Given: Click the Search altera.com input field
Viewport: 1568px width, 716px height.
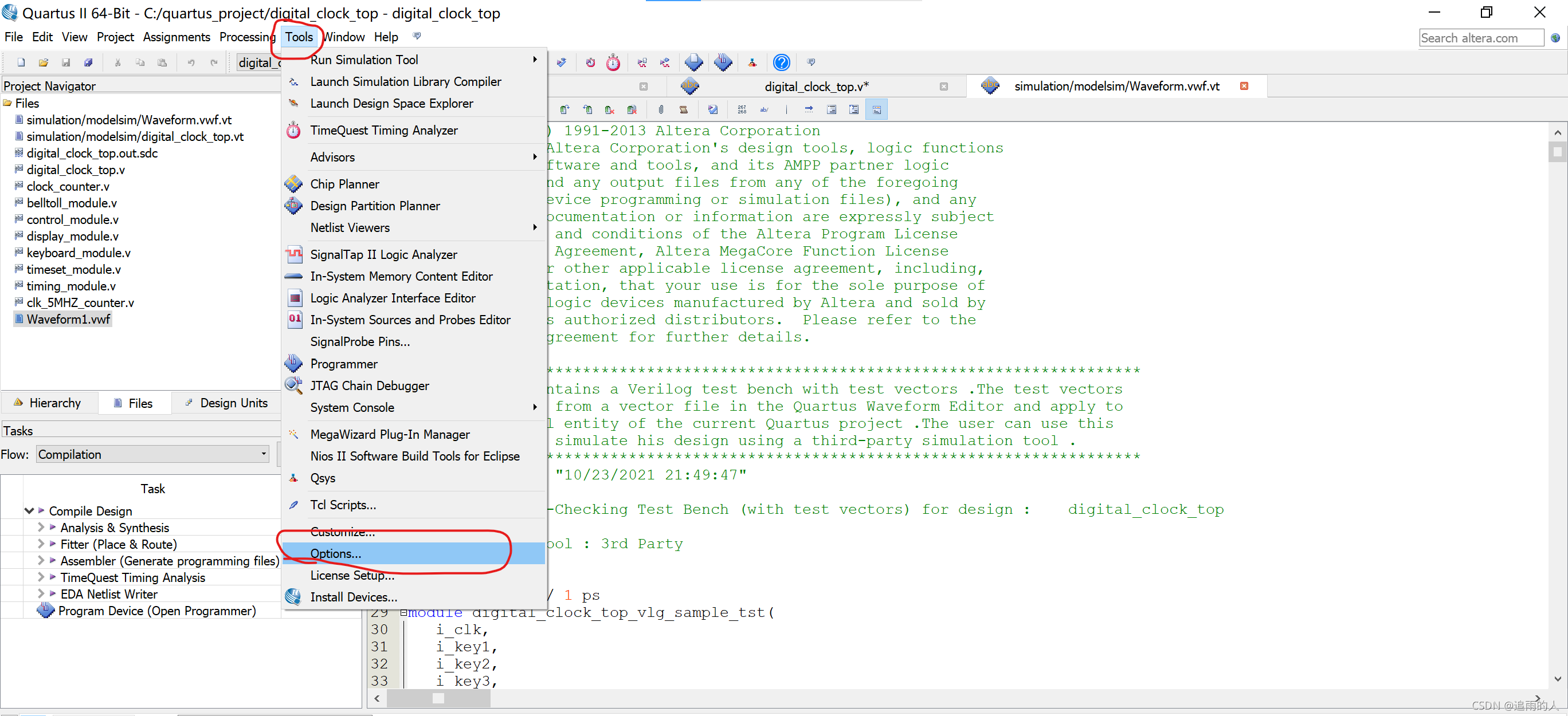Looking at the screenshot, I should pos(1480,38).
